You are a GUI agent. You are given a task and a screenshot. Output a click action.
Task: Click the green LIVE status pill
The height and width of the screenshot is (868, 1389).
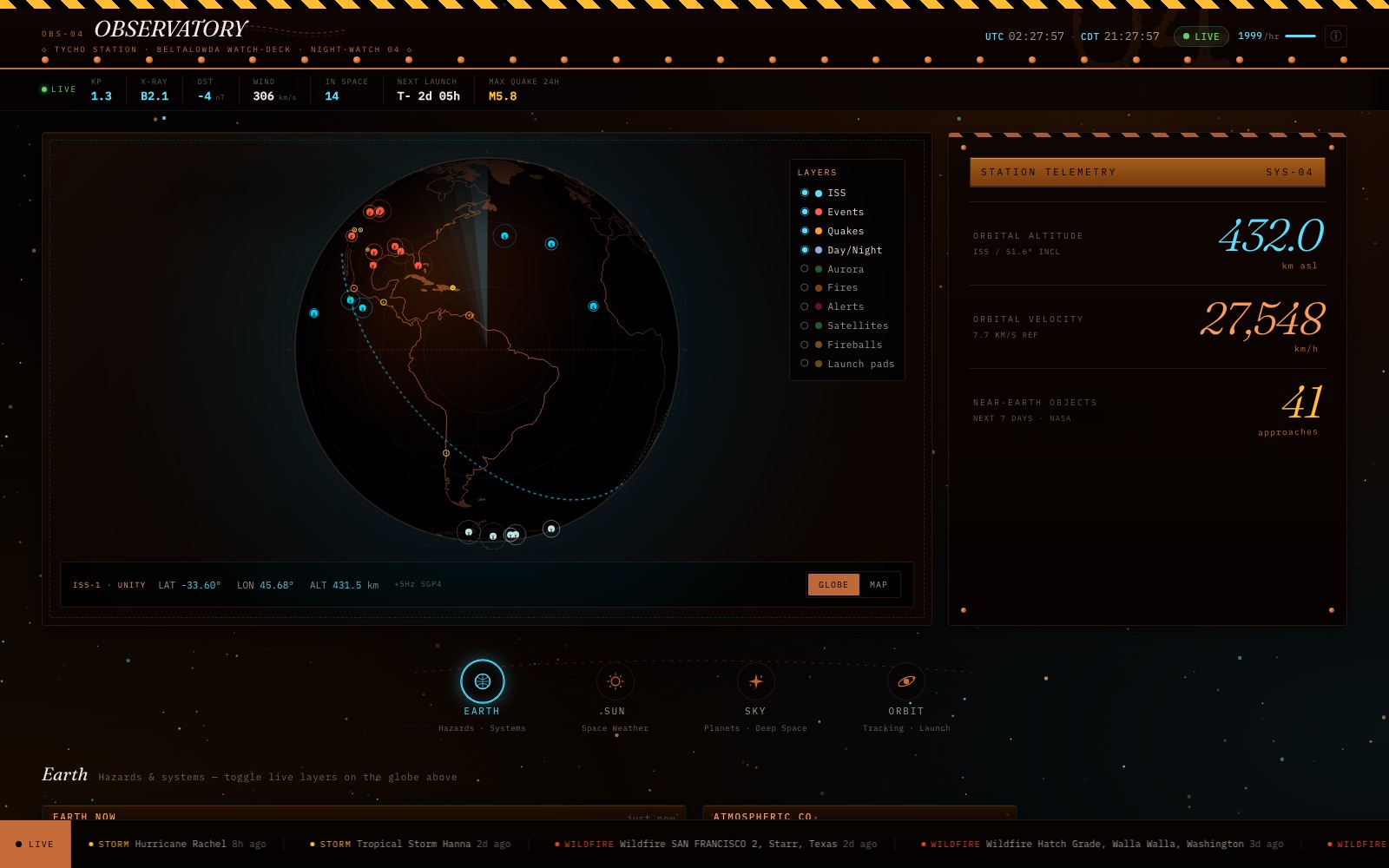[x=1201, y=36]
